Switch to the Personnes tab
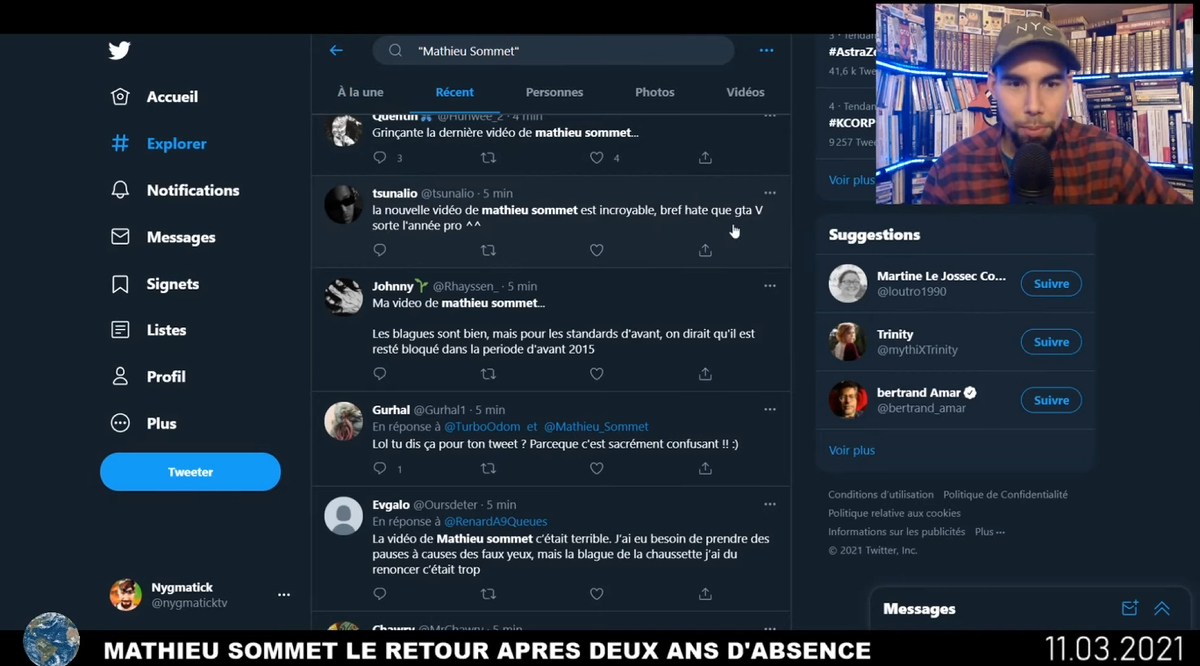 coord(554,92)
